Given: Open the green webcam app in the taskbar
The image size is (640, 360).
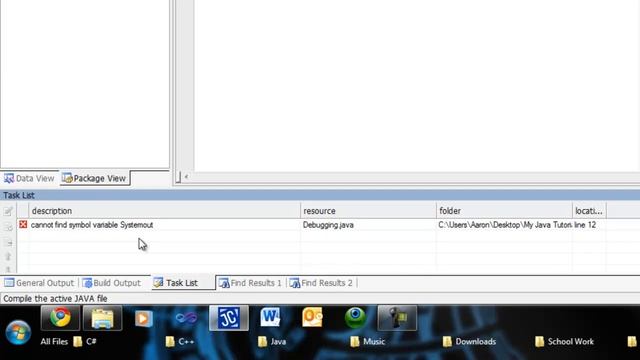Looking at the screenshot, I should click(x=355, y=318).
